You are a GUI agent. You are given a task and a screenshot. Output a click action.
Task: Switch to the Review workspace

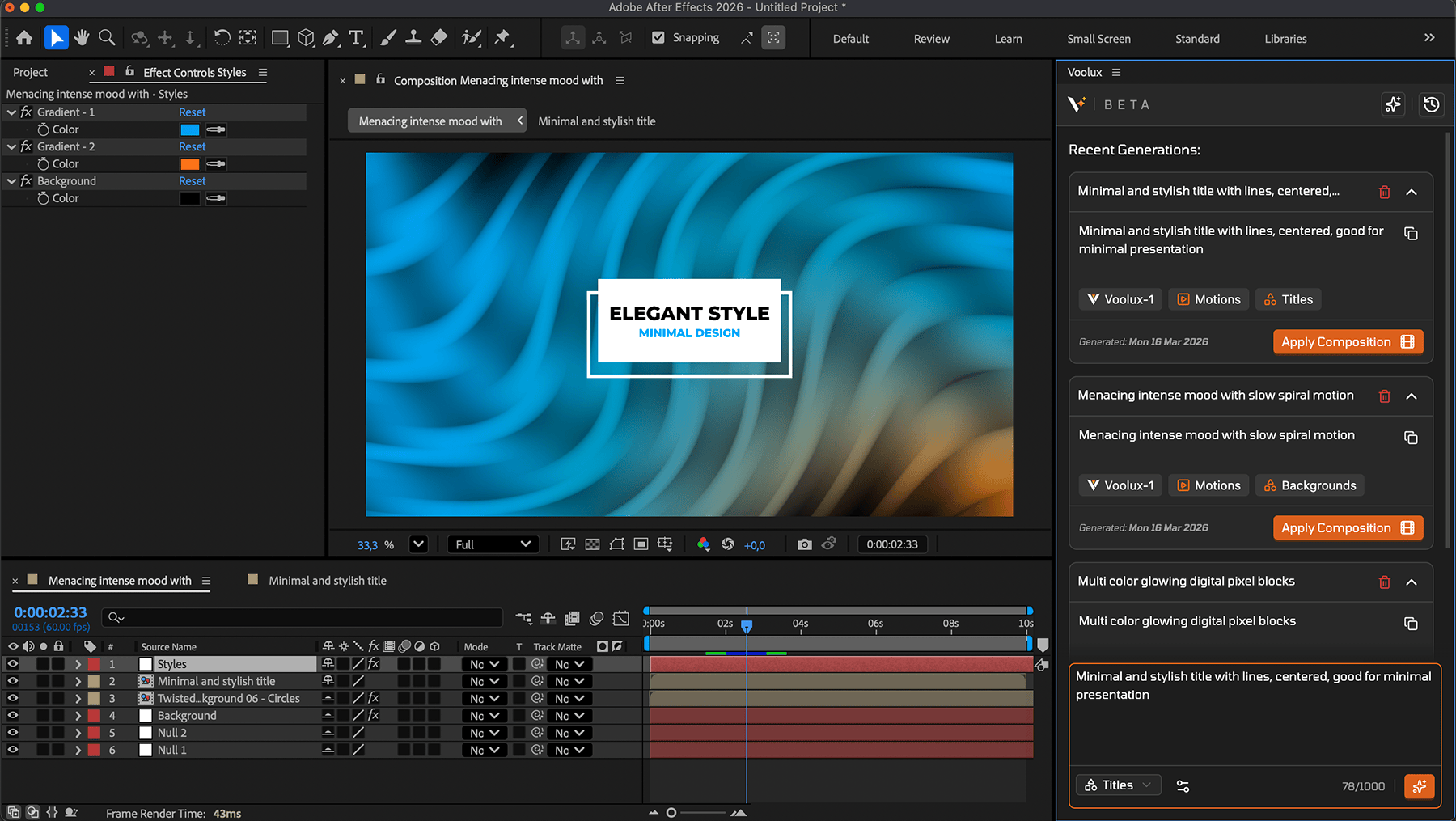[x=931, y=39]
